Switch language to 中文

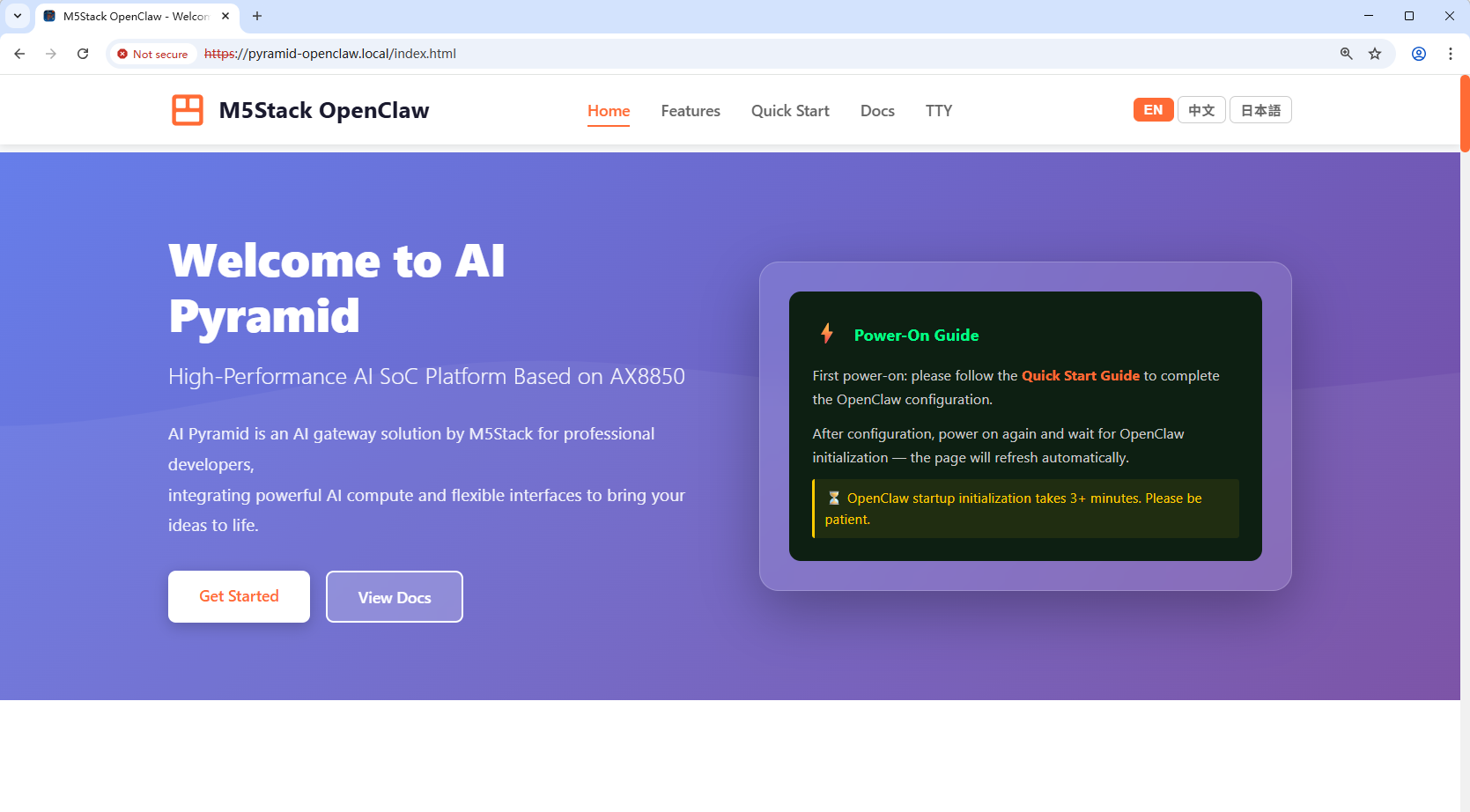coord(1201,110)
